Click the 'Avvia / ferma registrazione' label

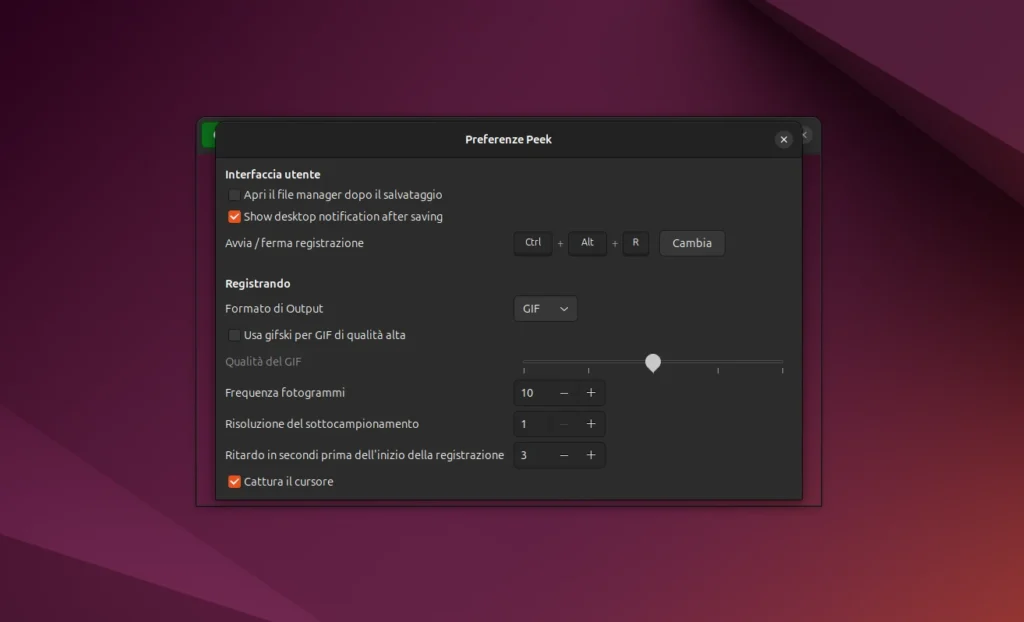point(294,243)
